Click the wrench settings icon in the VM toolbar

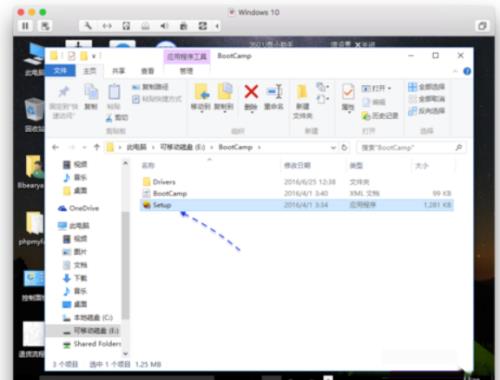pyautogui.click(x=88, y=26)
